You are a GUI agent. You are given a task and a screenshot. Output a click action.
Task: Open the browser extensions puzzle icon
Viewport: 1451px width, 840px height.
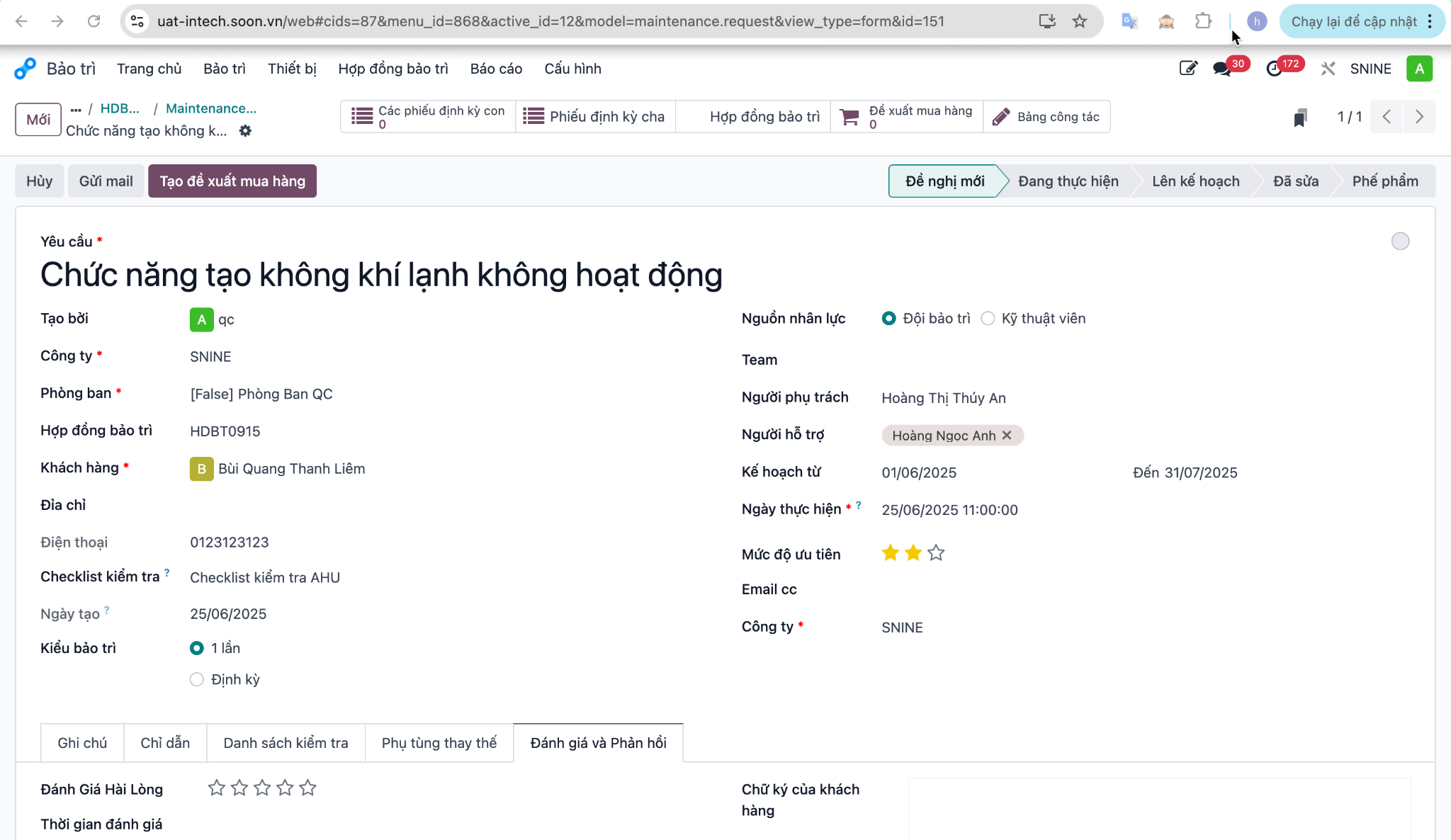1203,21
